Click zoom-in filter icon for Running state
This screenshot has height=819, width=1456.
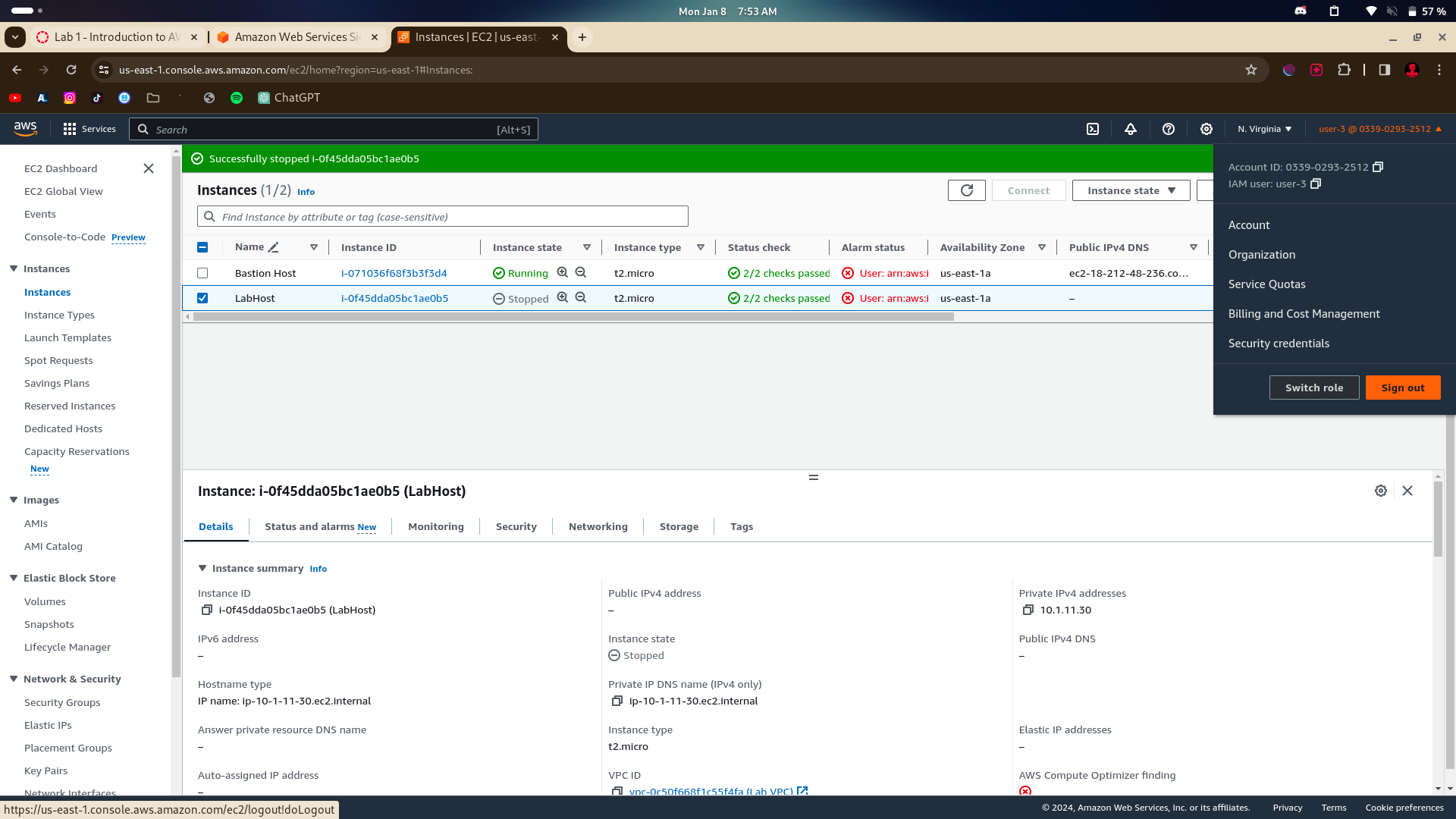pos(563,272)
